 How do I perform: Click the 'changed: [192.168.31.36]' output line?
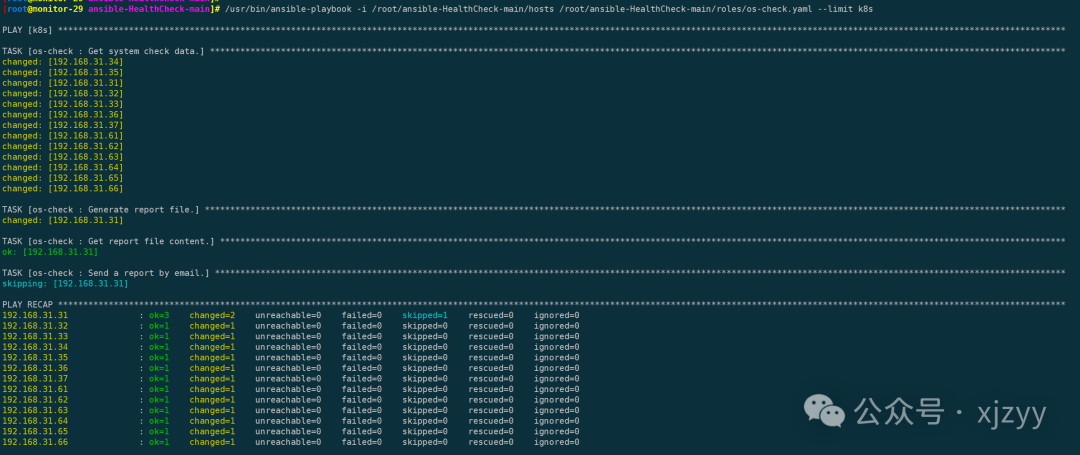[x=63, y=114]
